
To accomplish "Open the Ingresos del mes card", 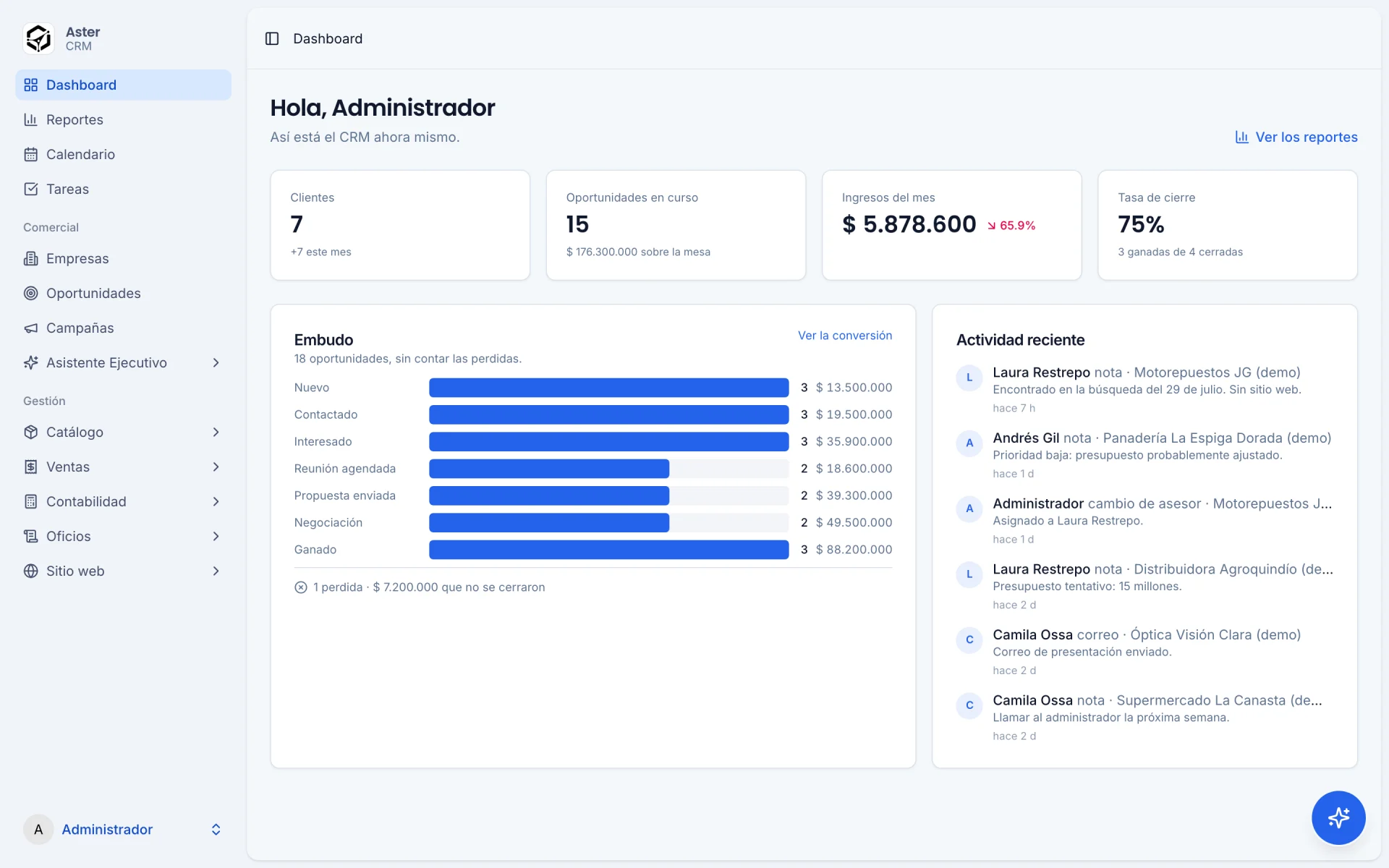I will tap(951, 225).
